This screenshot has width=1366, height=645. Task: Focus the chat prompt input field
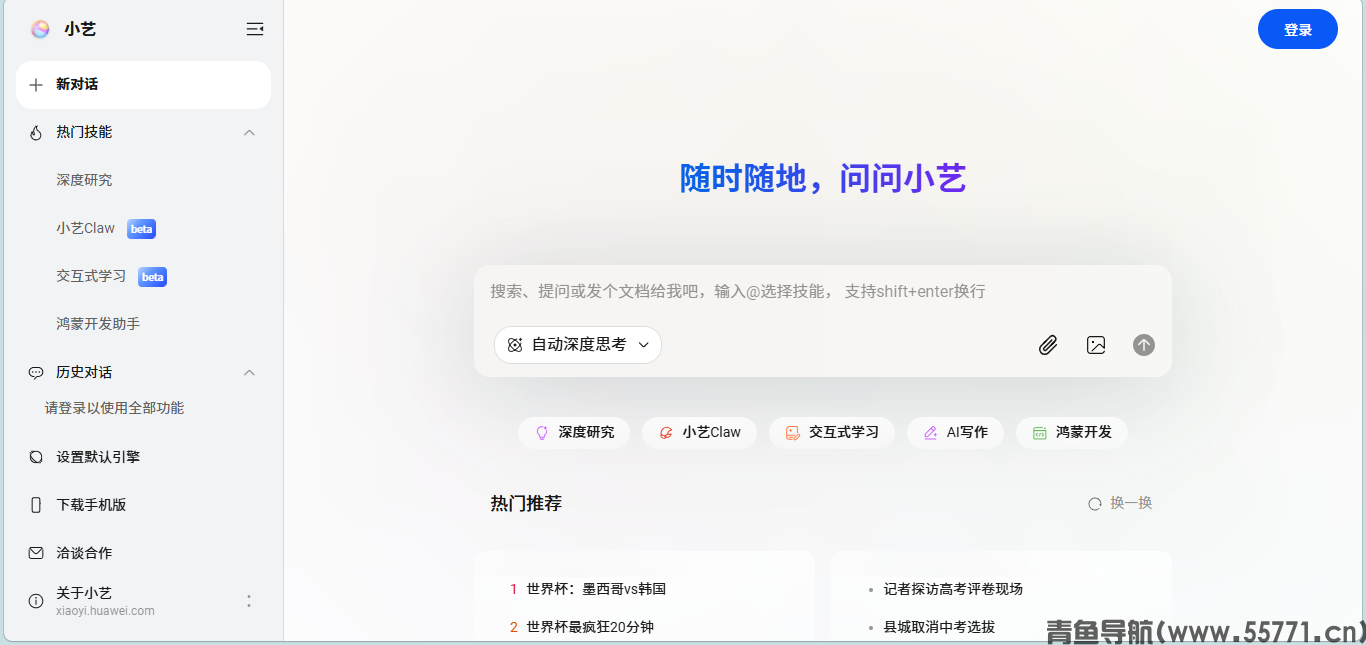click(x=822, y=292)
